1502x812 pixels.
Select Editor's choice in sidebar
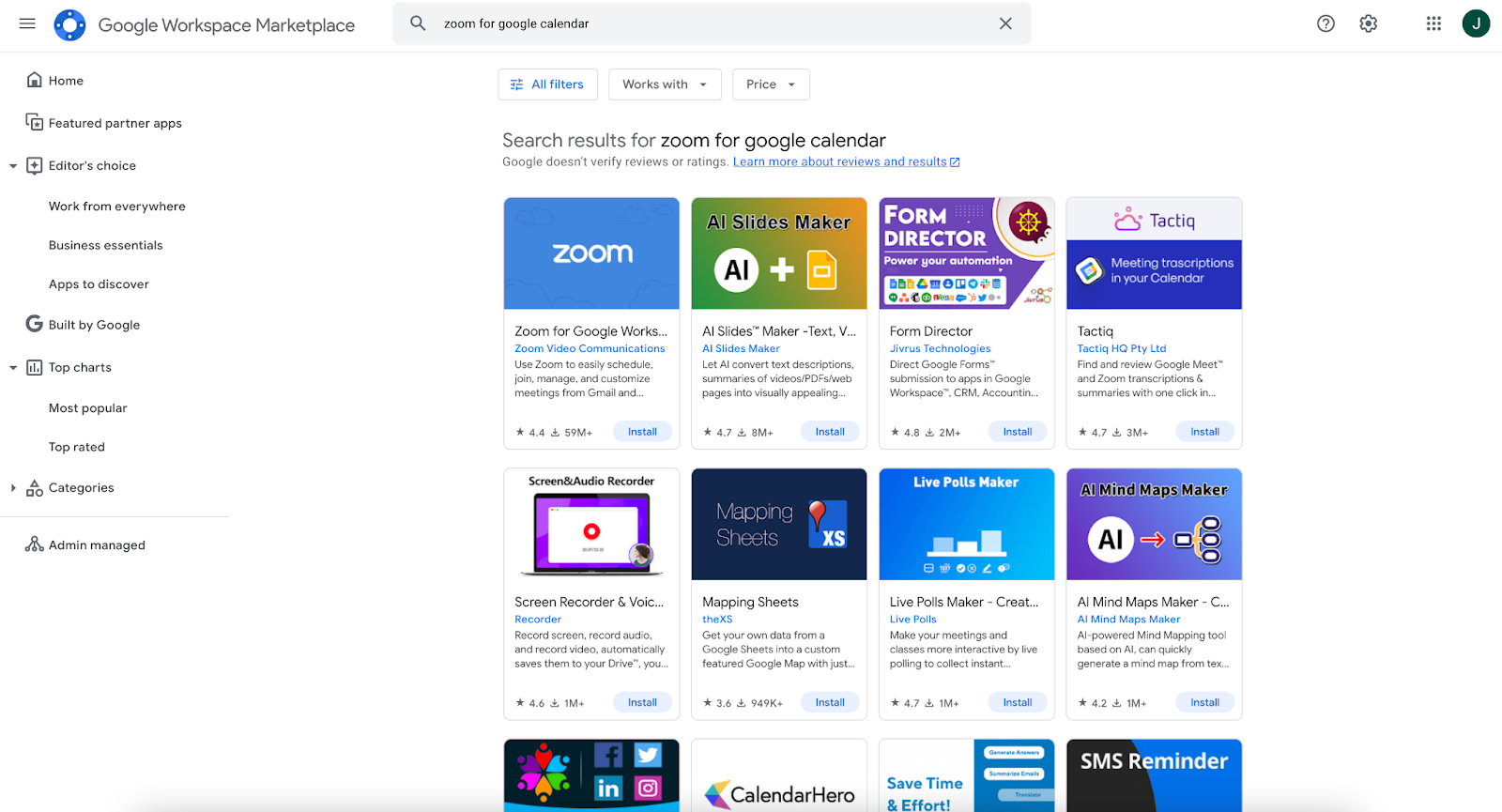(92, 165)
